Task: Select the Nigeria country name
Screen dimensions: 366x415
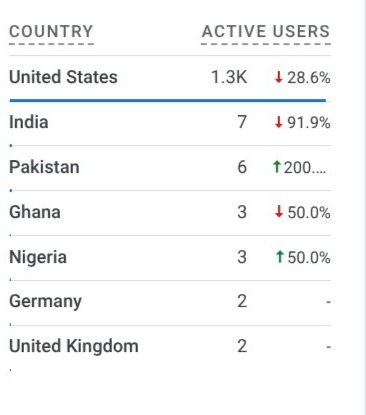Action: (38, 257)
